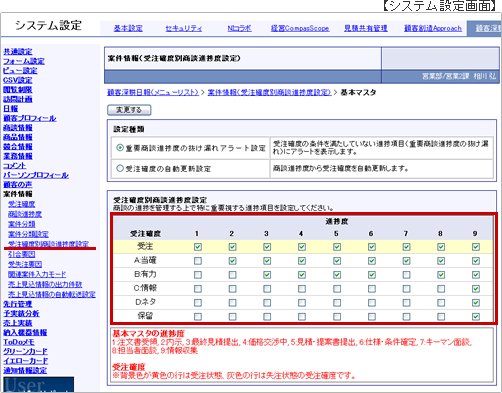Uncheck 受注 row progress 1 checkbox
The height and width of the screenshot is (393, 502).
pyautogui.click(x=198, y=247)
